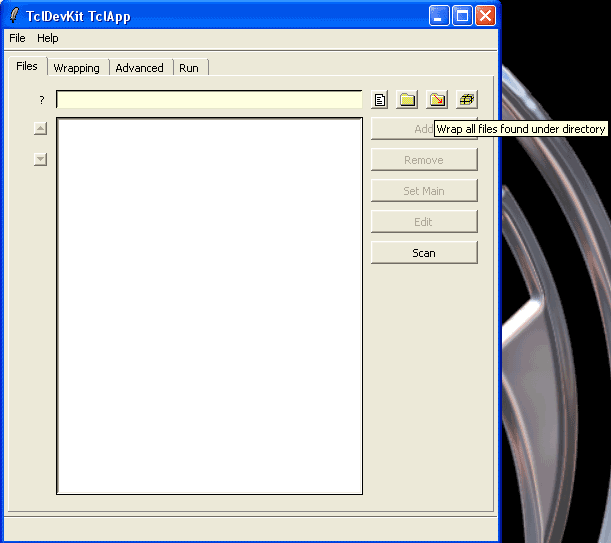Close the TclDevKit TclApp window
The height and width of the screenshot is (543, 611).
[485, 16]
